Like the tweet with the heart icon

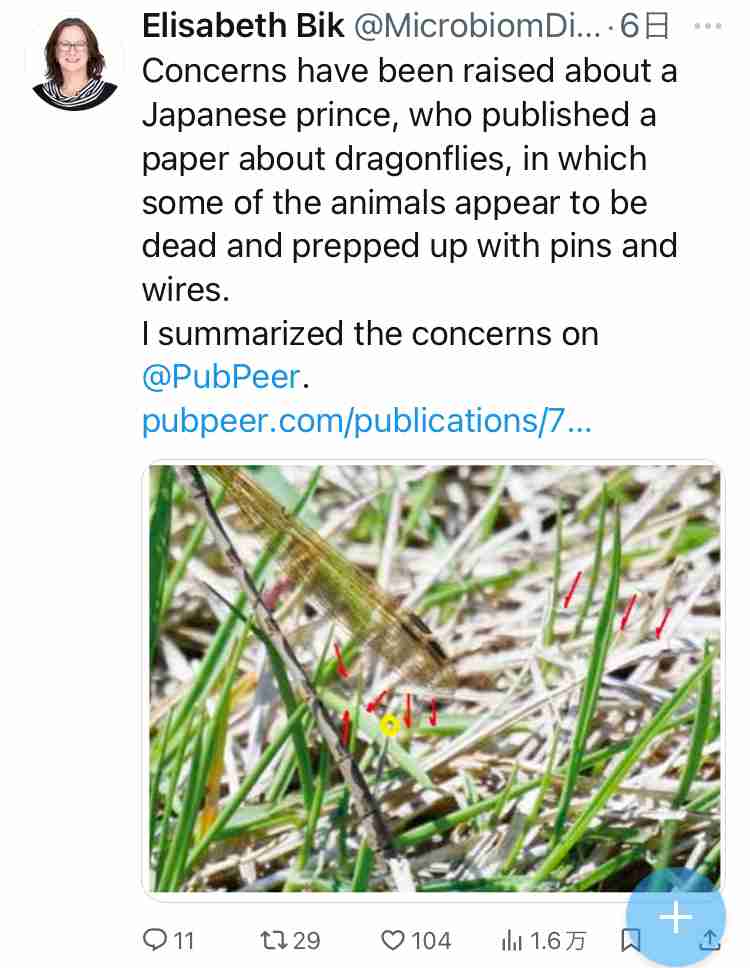(x=394, y=940)
